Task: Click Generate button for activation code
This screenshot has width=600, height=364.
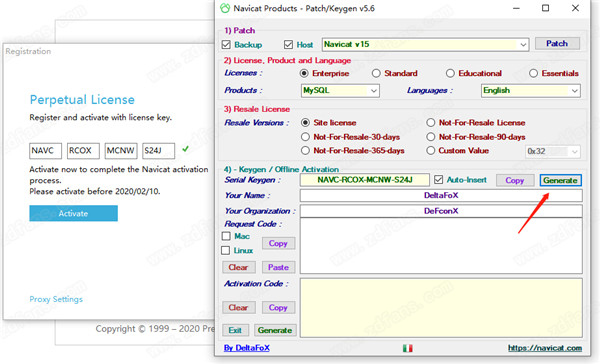Action: 275,330
